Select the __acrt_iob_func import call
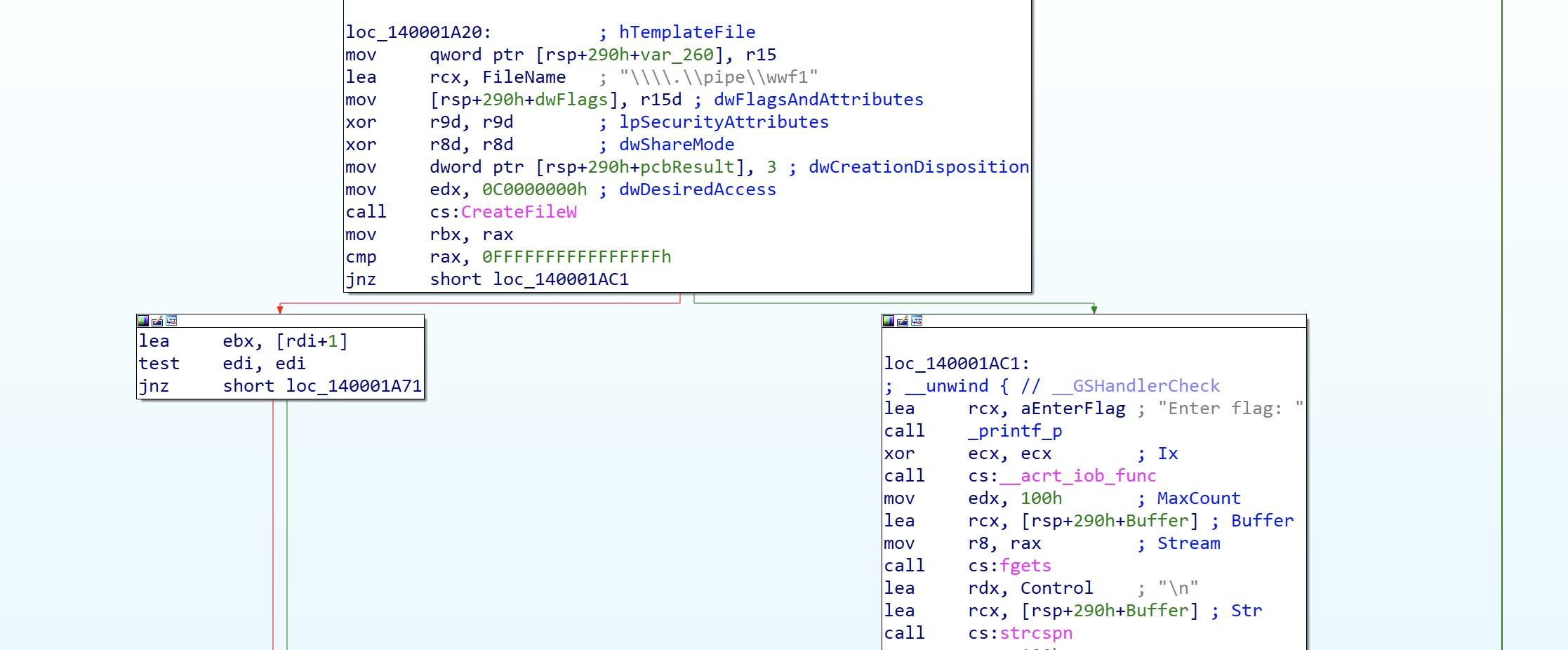 click(1077, 476)
